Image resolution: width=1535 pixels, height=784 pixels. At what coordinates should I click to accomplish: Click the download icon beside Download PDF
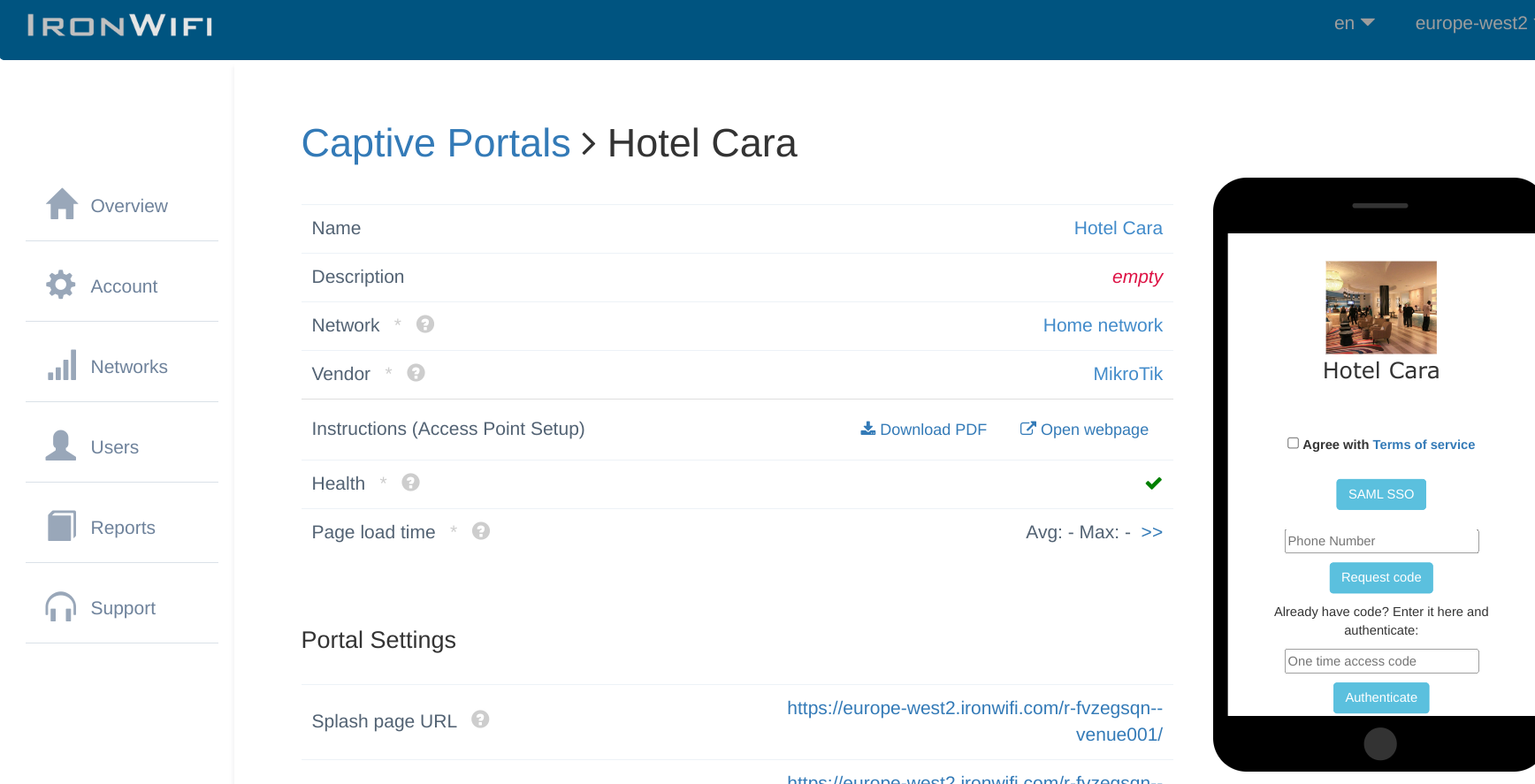868,429
